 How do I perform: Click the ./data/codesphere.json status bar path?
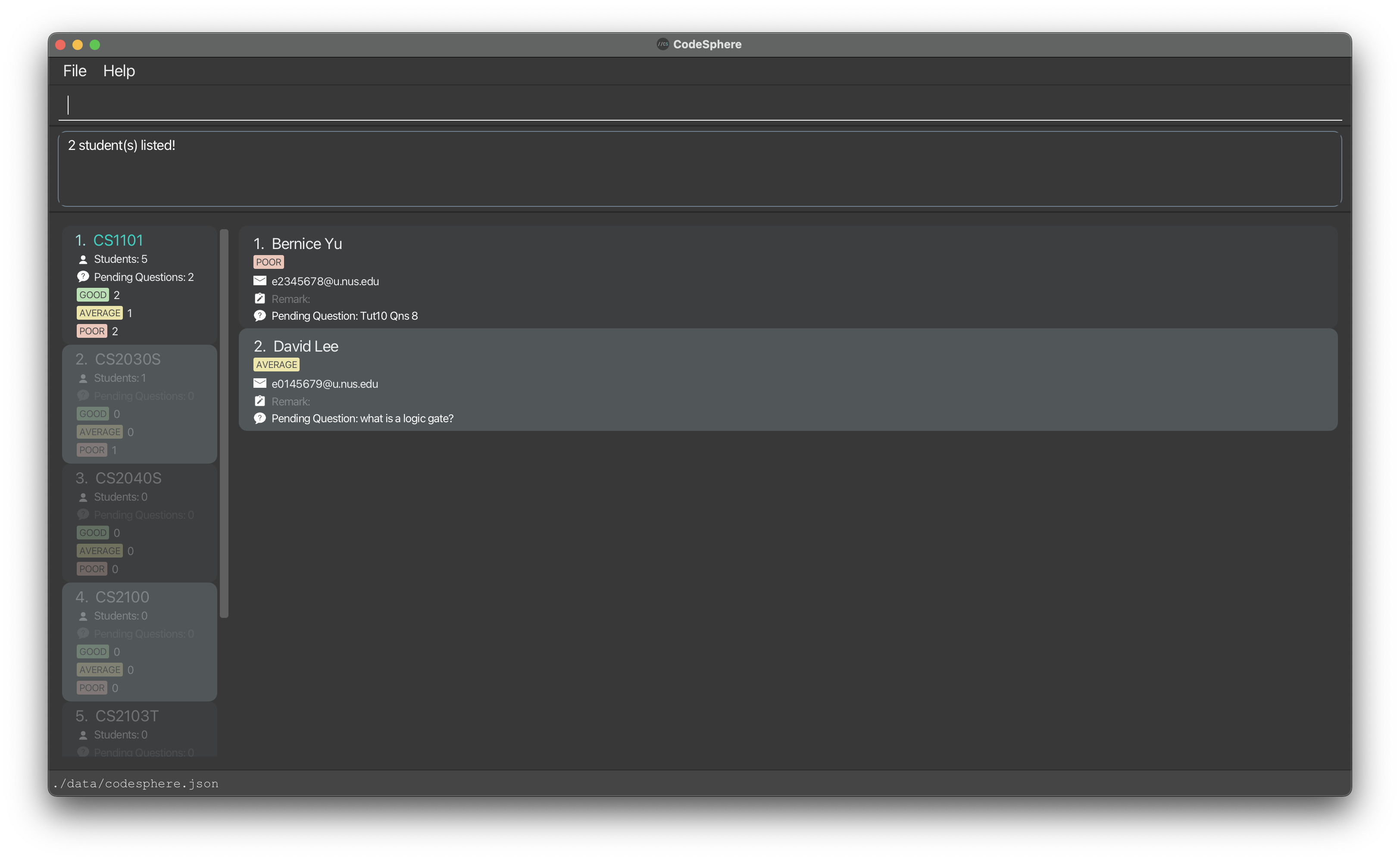tap(135, 783)
